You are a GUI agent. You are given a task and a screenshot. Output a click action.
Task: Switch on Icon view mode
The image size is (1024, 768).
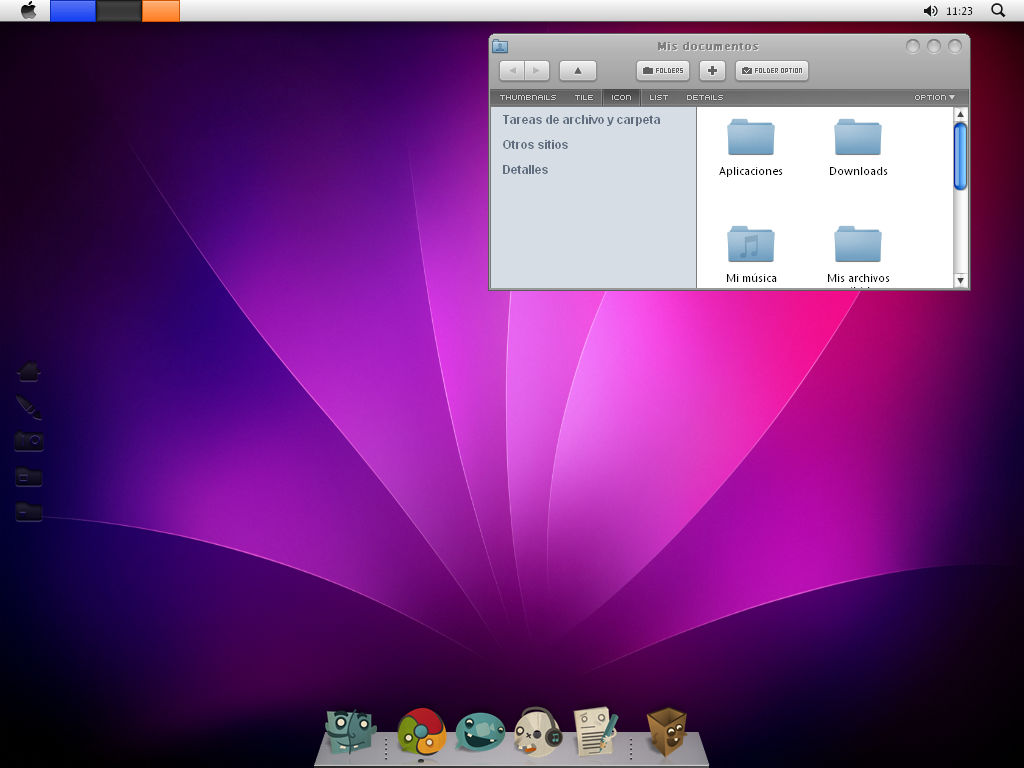coord(621,97)
